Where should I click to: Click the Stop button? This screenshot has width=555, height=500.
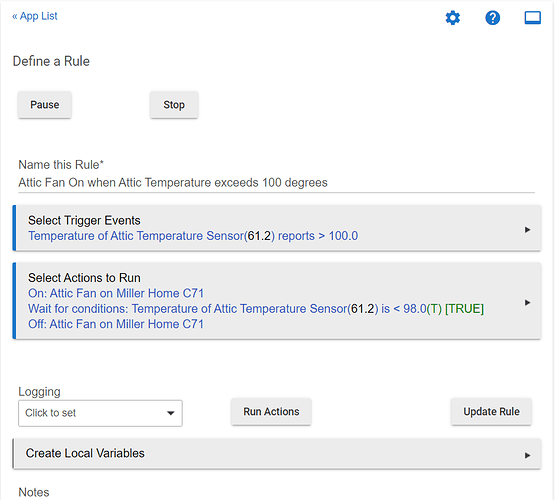174,105
